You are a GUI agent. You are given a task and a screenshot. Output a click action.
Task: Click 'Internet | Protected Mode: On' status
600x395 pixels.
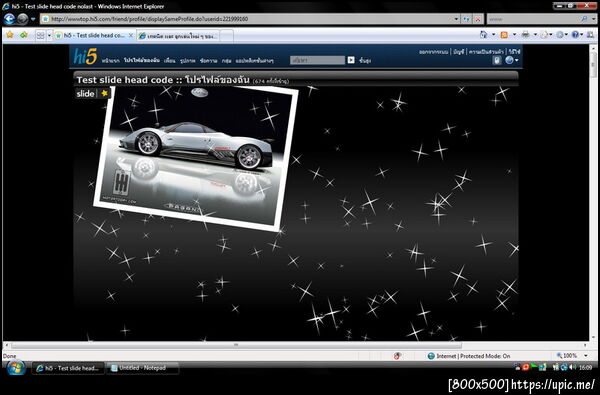469,356
